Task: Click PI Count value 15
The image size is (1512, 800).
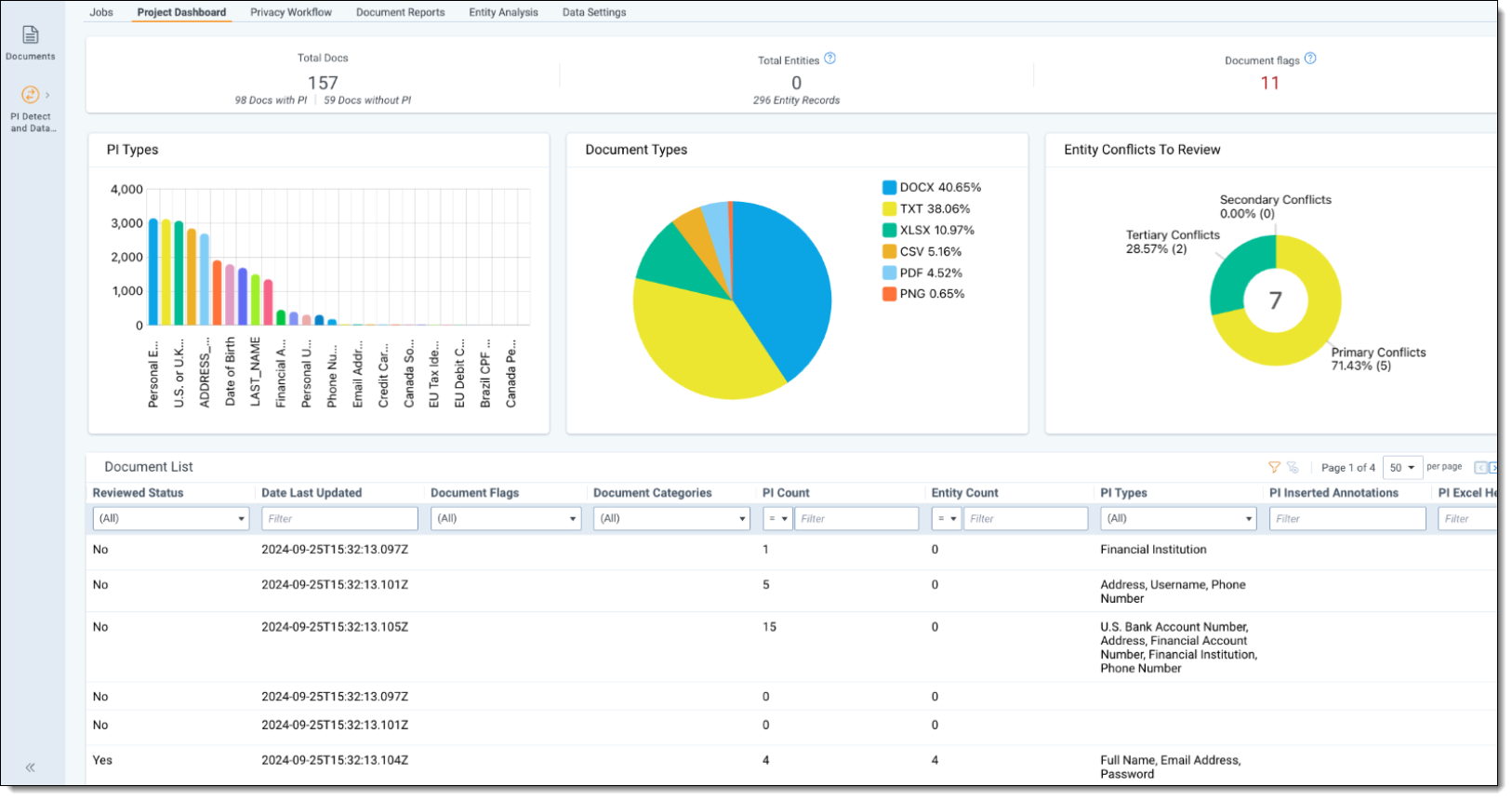Action: click(x=769, y=627)
